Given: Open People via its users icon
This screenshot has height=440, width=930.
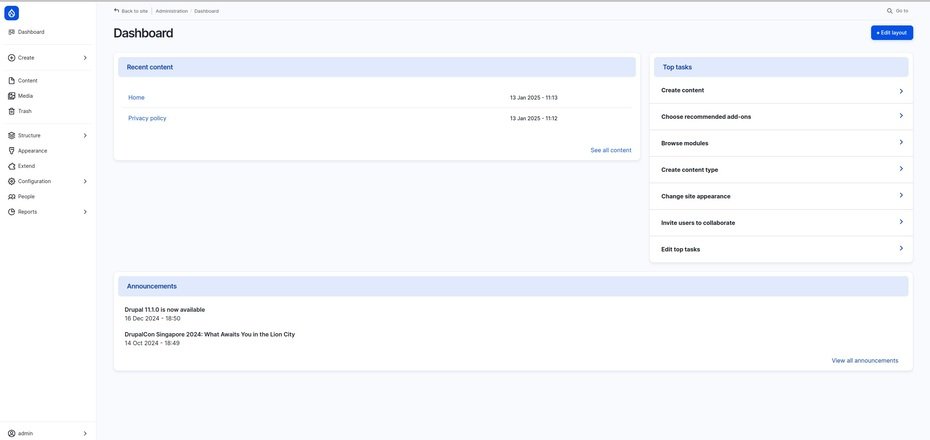Looking at the screenshot, I should pos(12,197).
